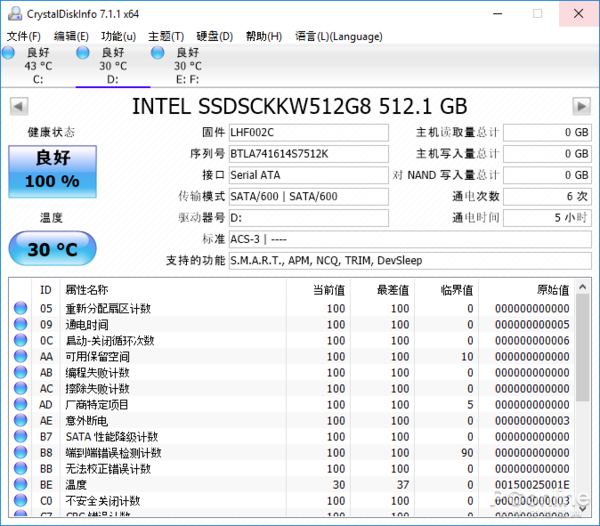Click the status orb of row C0
The image size is (600, 526).
click(x=21, y=501)
